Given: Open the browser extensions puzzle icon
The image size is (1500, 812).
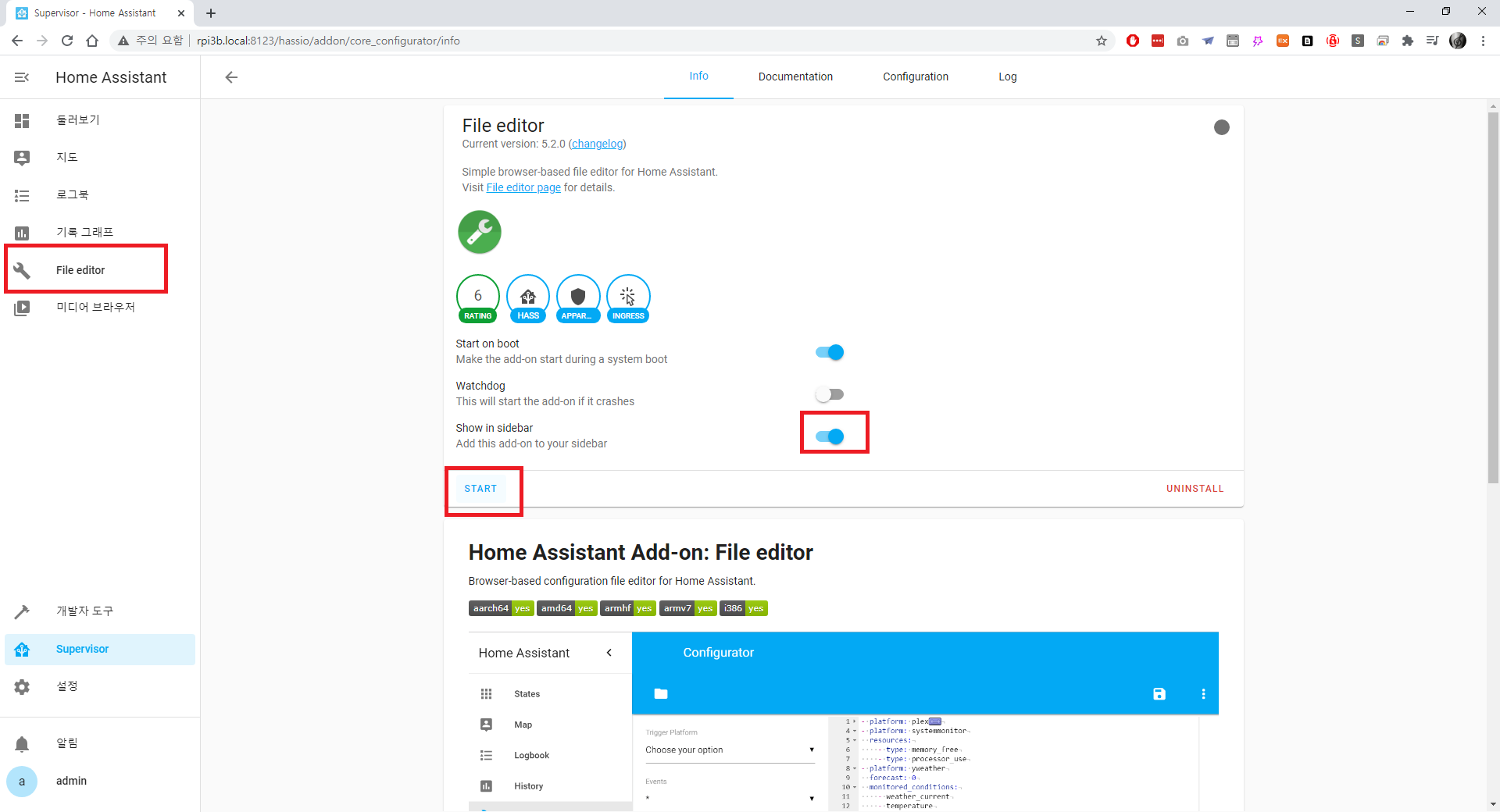Looking at the screenshot, I should coord(1408,41).
